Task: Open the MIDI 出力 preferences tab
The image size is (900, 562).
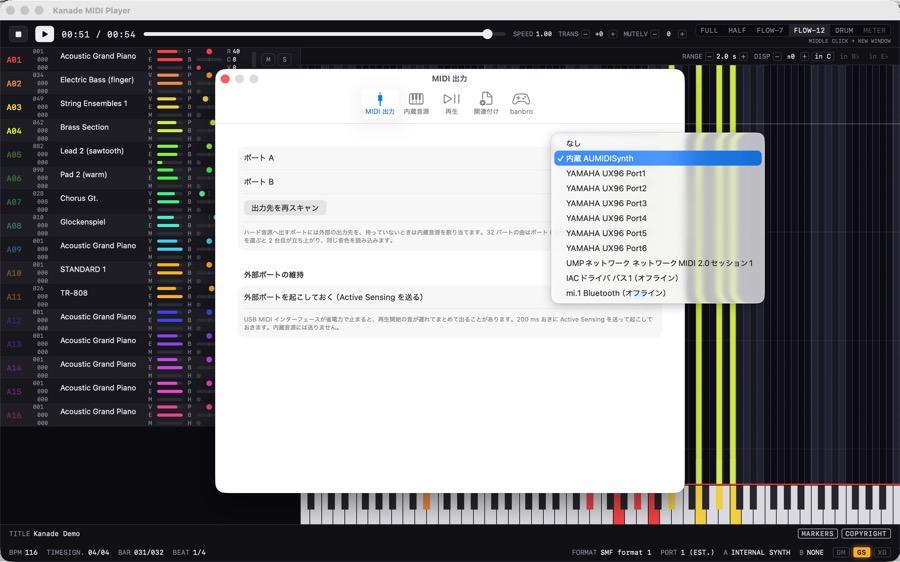Action: pos(380,103)
